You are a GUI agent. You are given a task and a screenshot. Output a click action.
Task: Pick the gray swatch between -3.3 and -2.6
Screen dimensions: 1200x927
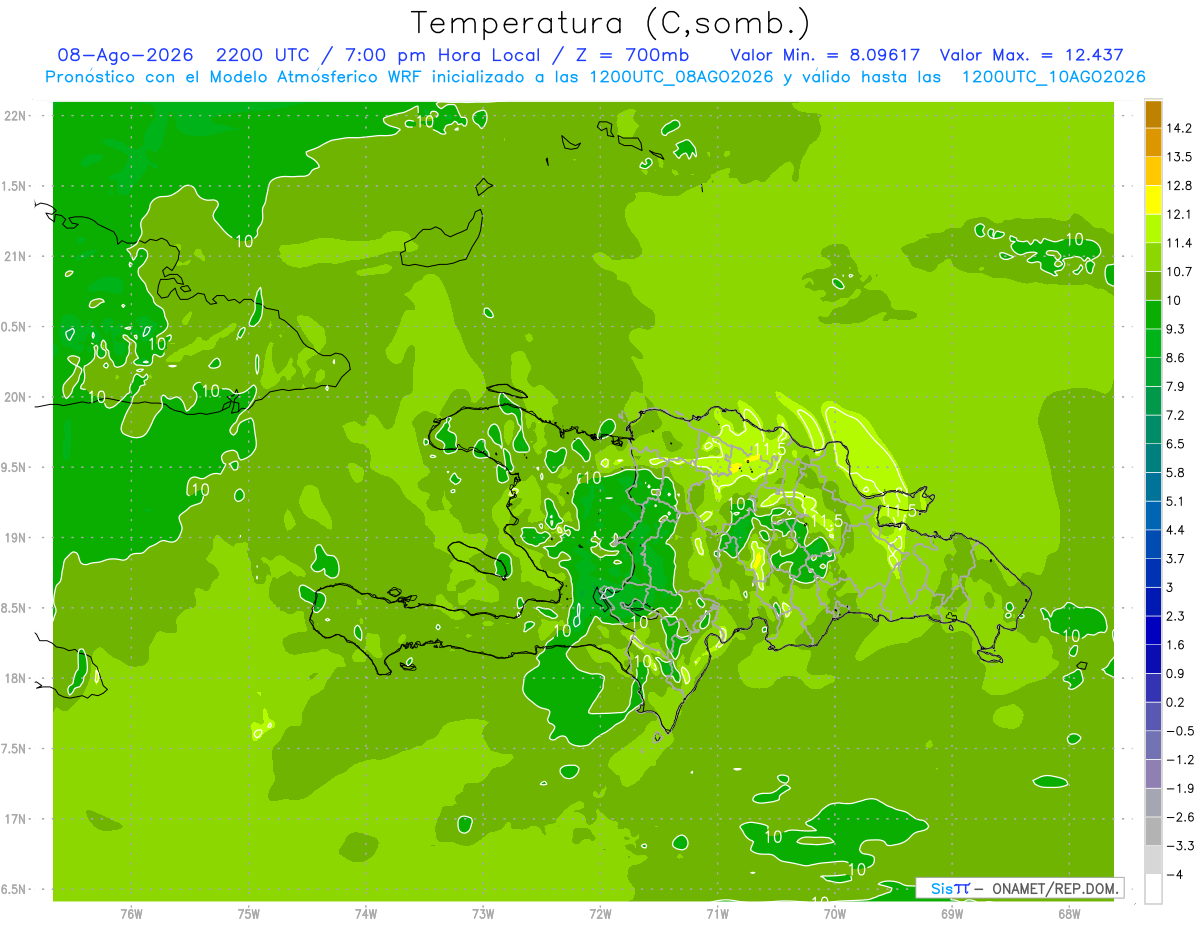click(x=1153, y=831)
